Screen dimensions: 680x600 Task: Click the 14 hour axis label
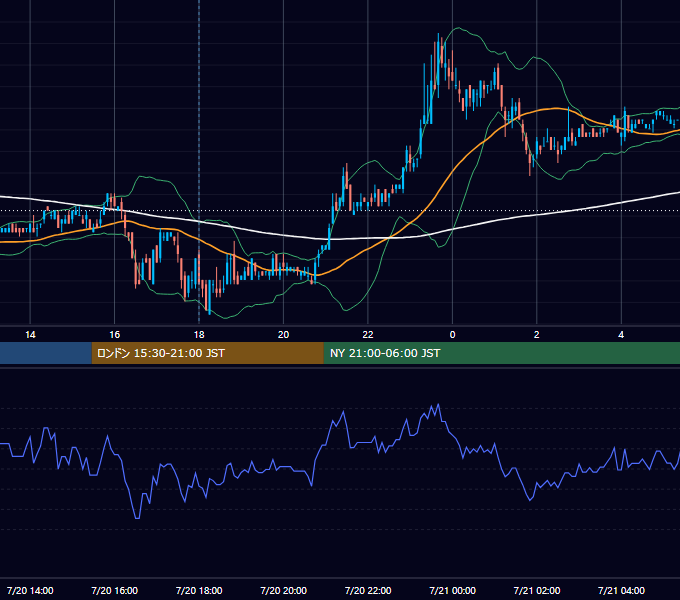(x=30, y=335)
